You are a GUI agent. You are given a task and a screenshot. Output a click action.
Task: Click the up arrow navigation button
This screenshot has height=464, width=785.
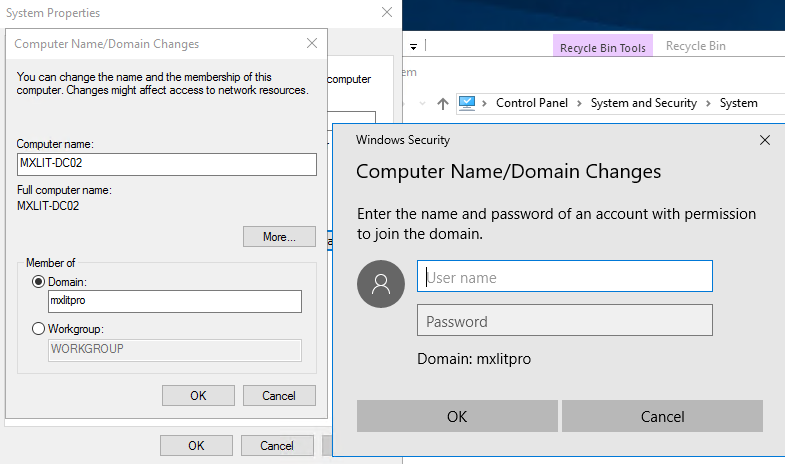[x=443, y=103]
